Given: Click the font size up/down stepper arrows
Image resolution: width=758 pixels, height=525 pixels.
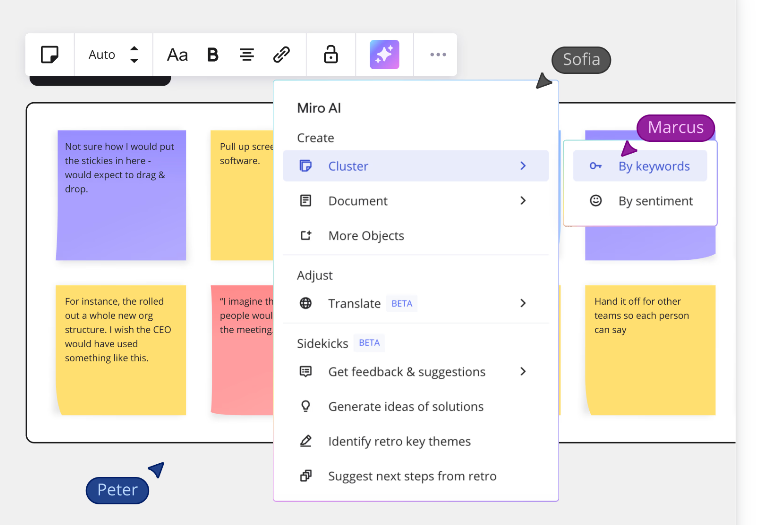Looking at the screenshot, I should pos(134,55).
